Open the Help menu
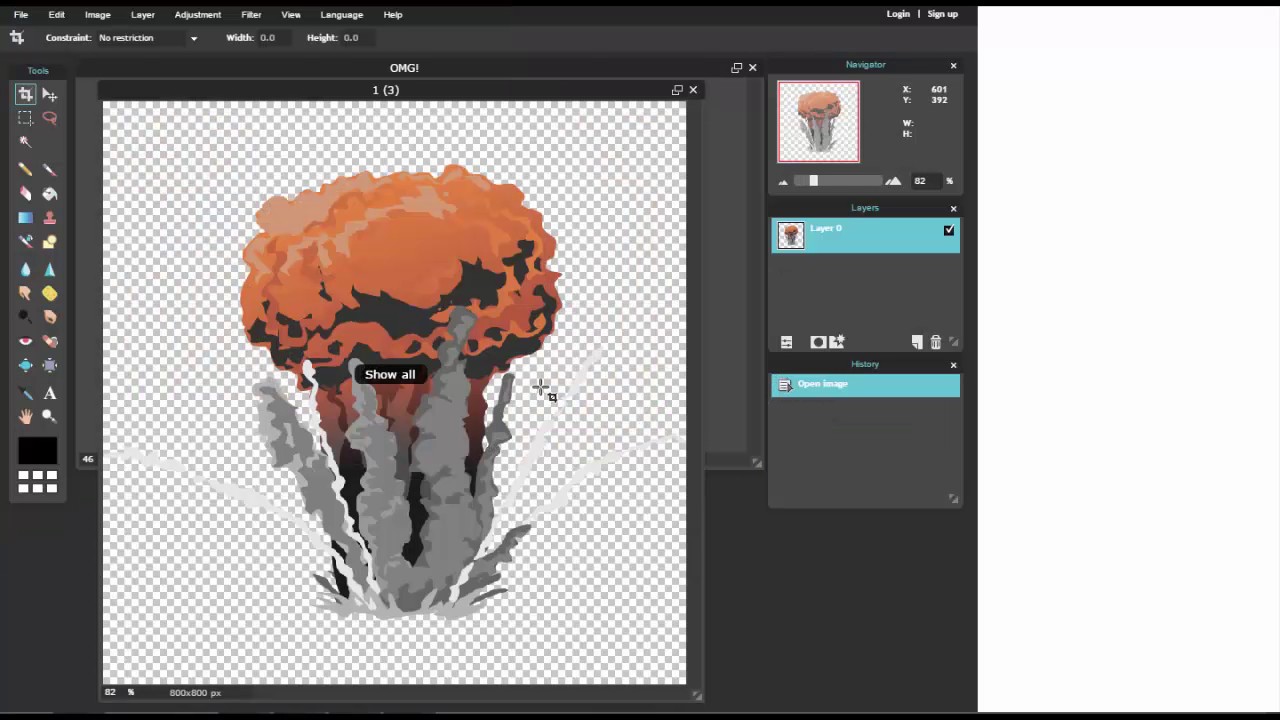The image size is (1280, 720). pos(393,15)
